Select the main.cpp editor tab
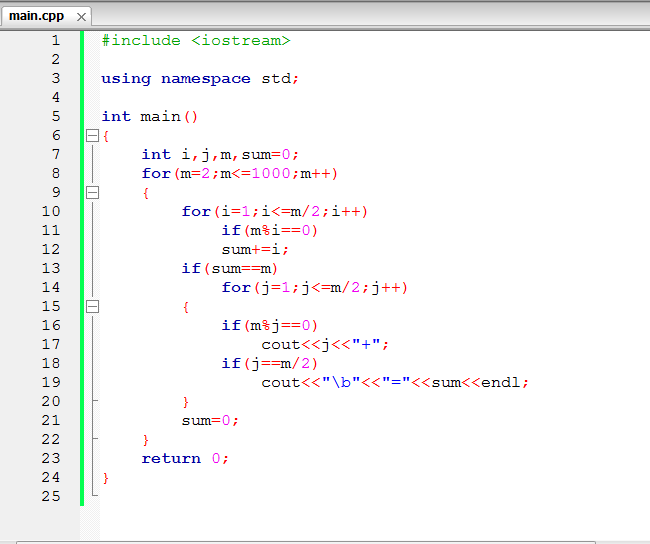The width and height of the screenshot is (650, 544). (46, 17)
